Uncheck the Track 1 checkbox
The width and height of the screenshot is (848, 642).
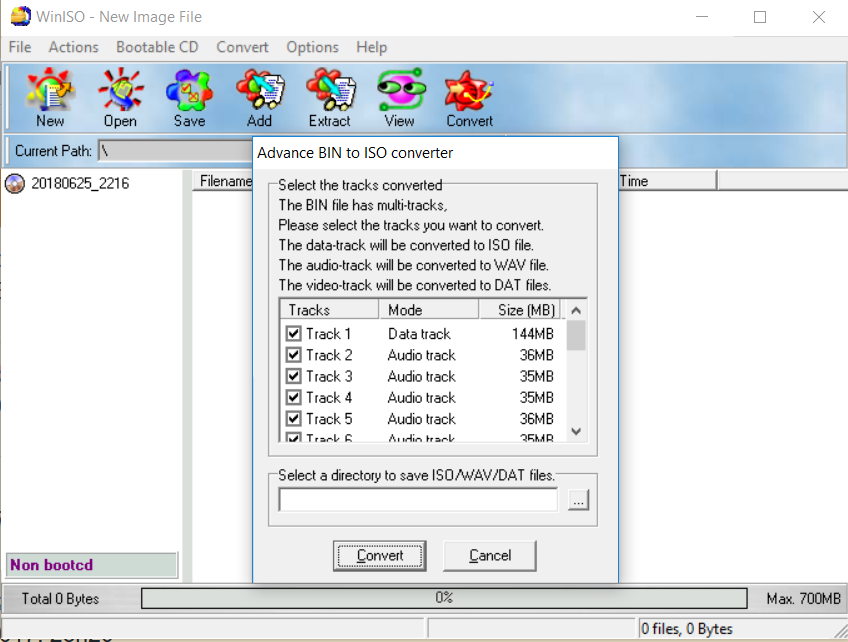click(293, 334)
